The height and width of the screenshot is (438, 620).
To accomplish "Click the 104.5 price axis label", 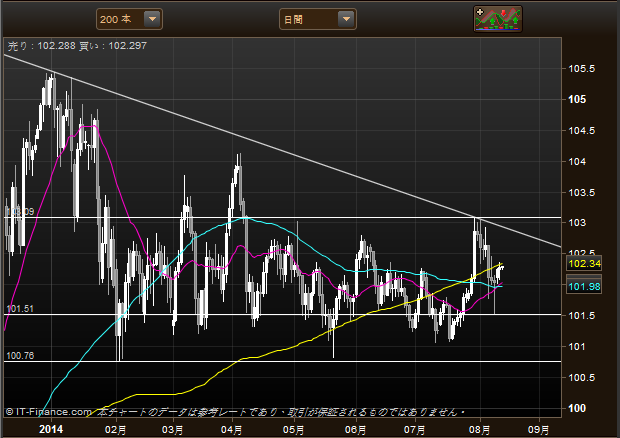I will click(x=581, y=130).
